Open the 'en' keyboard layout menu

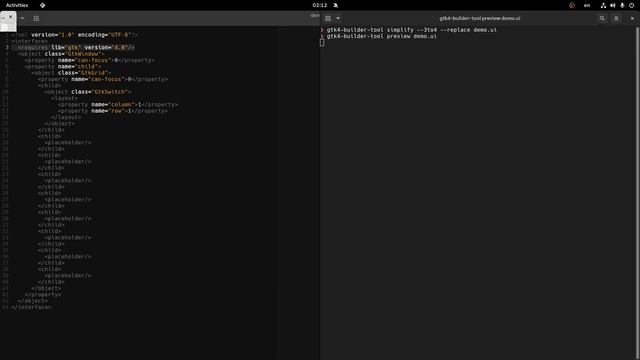click(587, 5)
